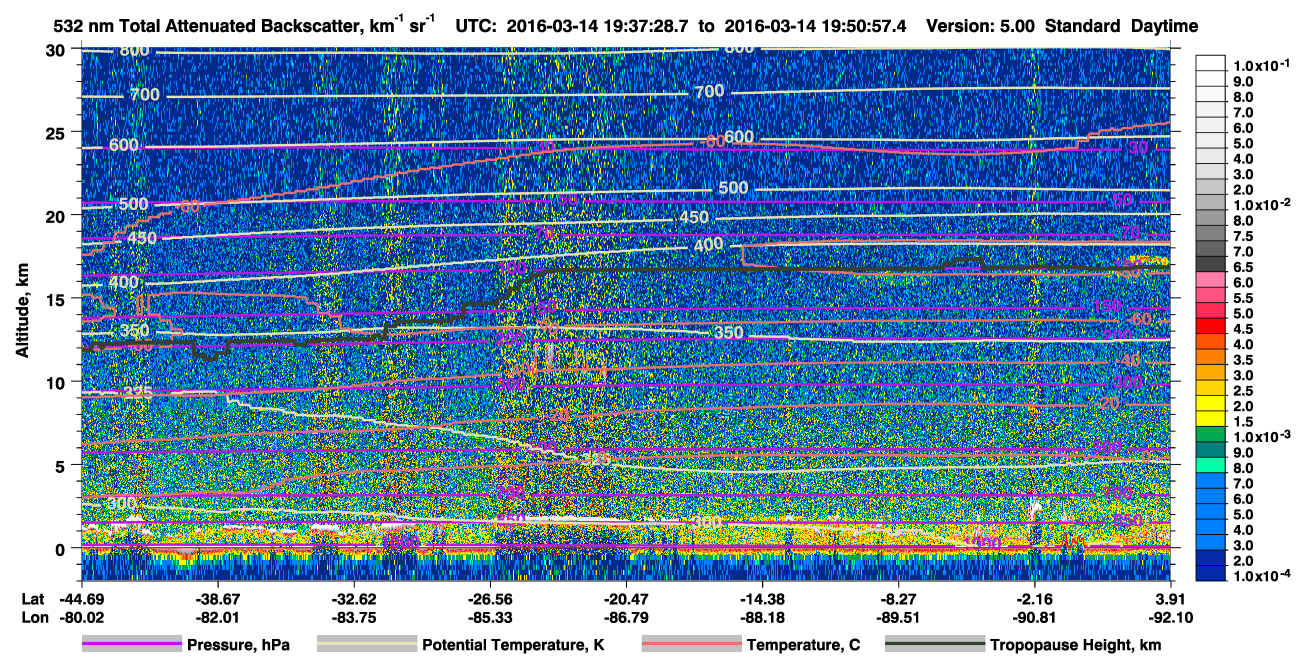Click the latitude value '-8.27'
Screen dimensions: 1300x667
898,598
